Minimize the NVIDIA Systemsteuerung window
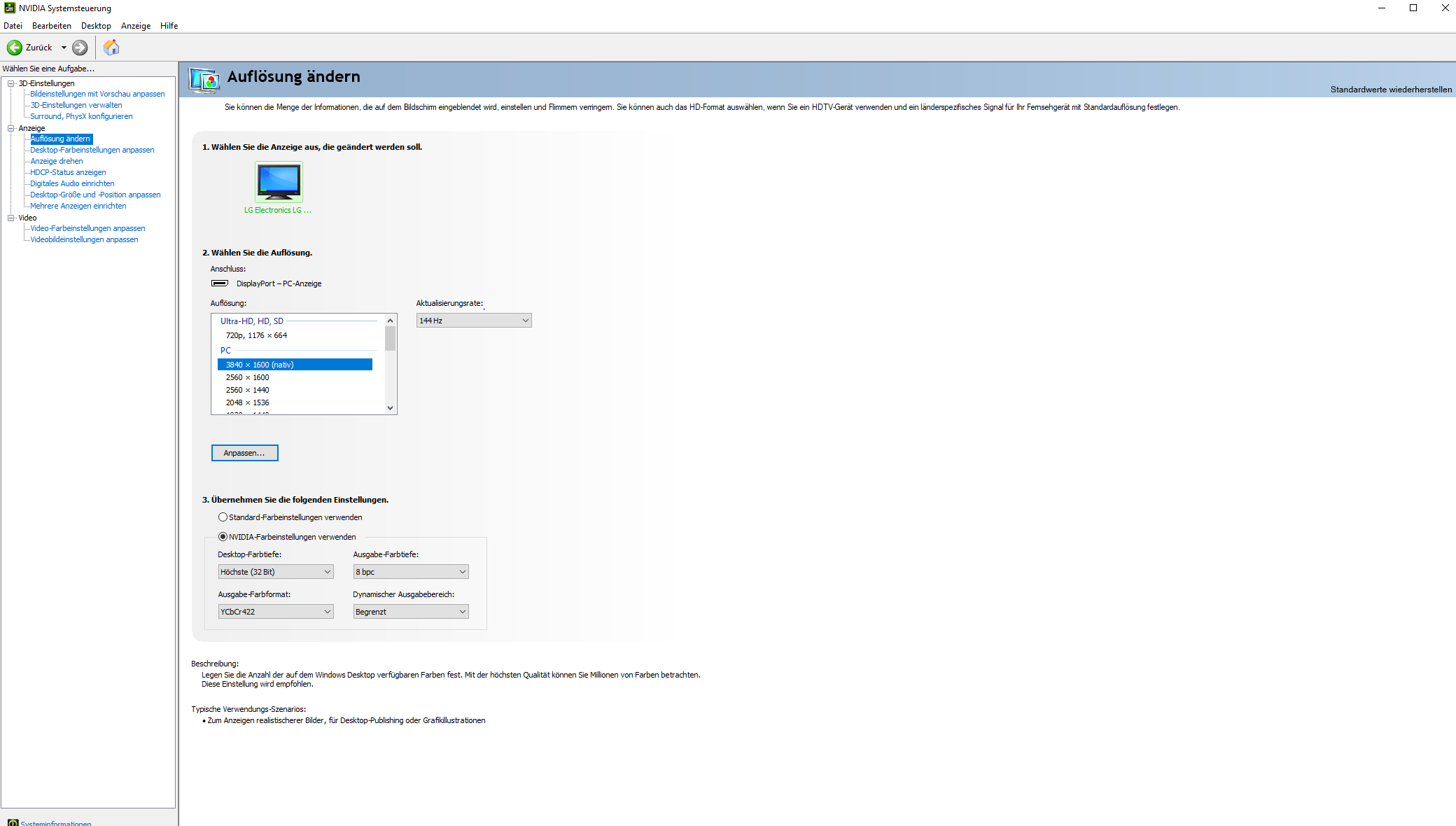Screen dimensions: 1456x826 coord(1382,8)
